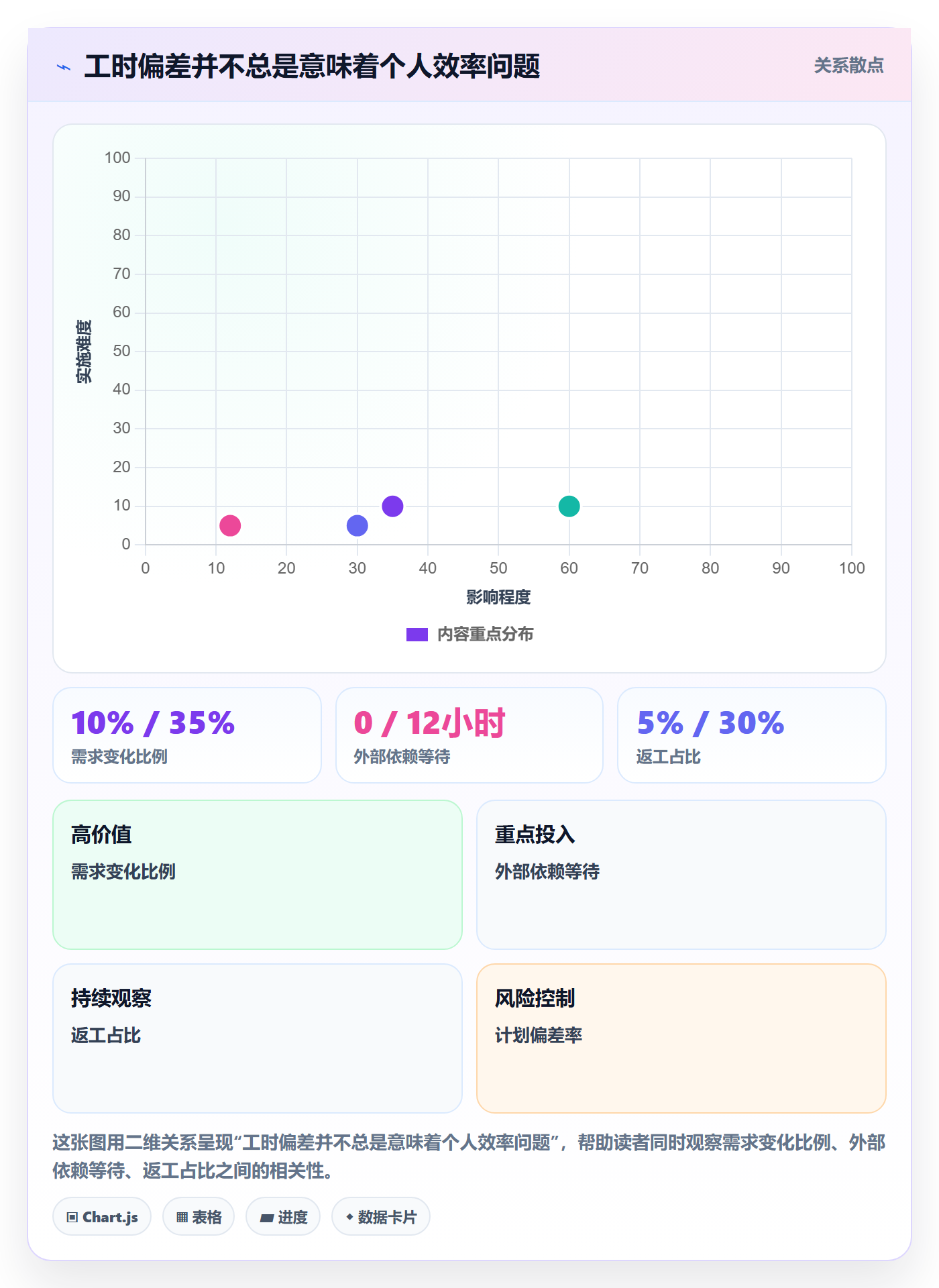Click the diamond icon on 数据卡片 chip
The width and height of the screenshot is (939, 1288).
349,1217
